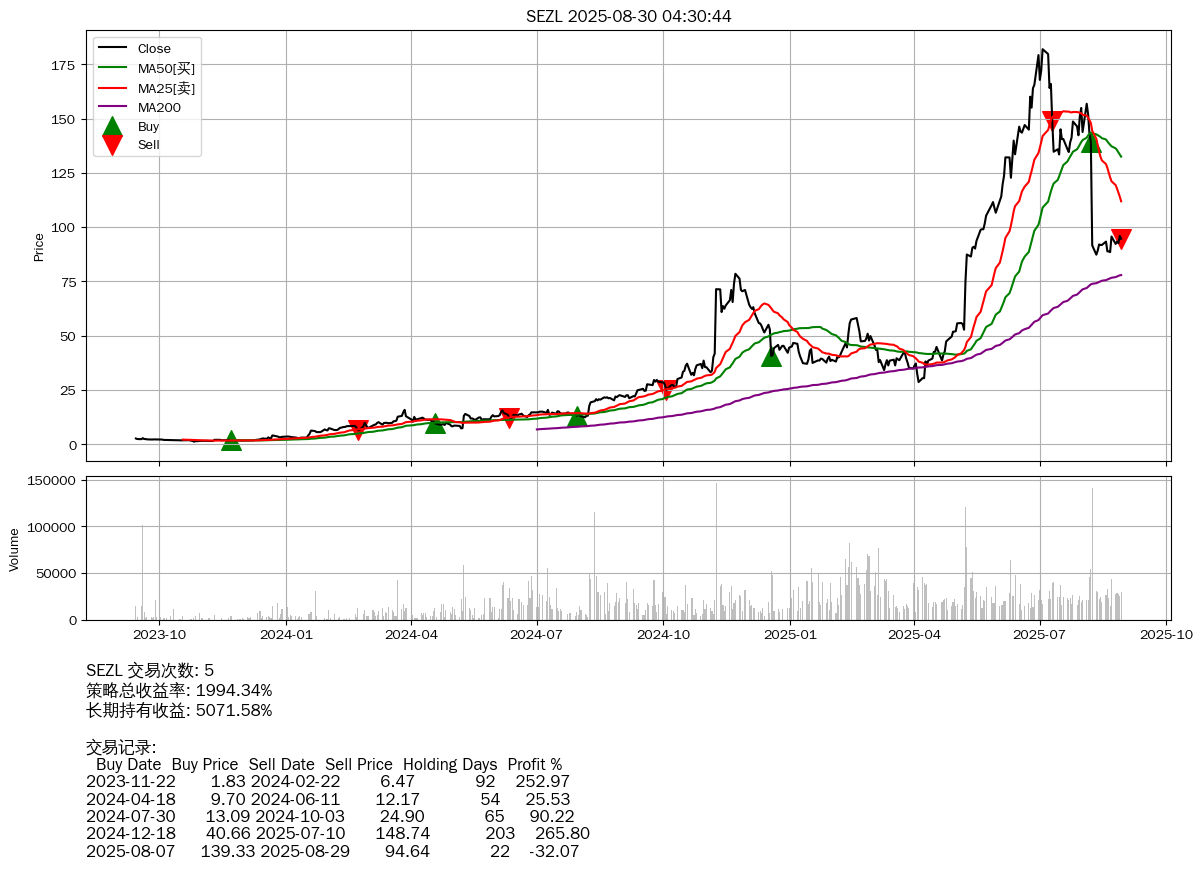This screenshot has height=869, width=1203.
Task: Select the buy marker from December 2024
Action: [771, 356]
